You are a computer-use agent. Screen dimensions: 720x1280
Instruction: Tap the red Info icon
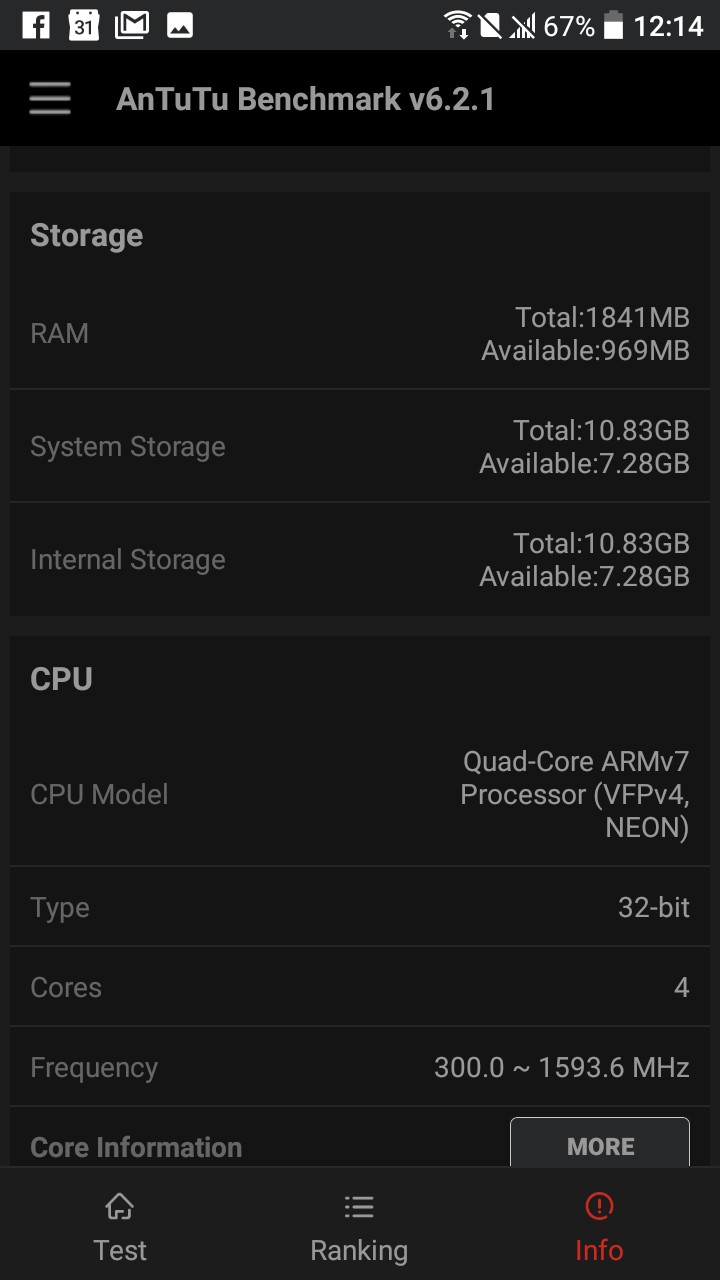point(599,1207)
